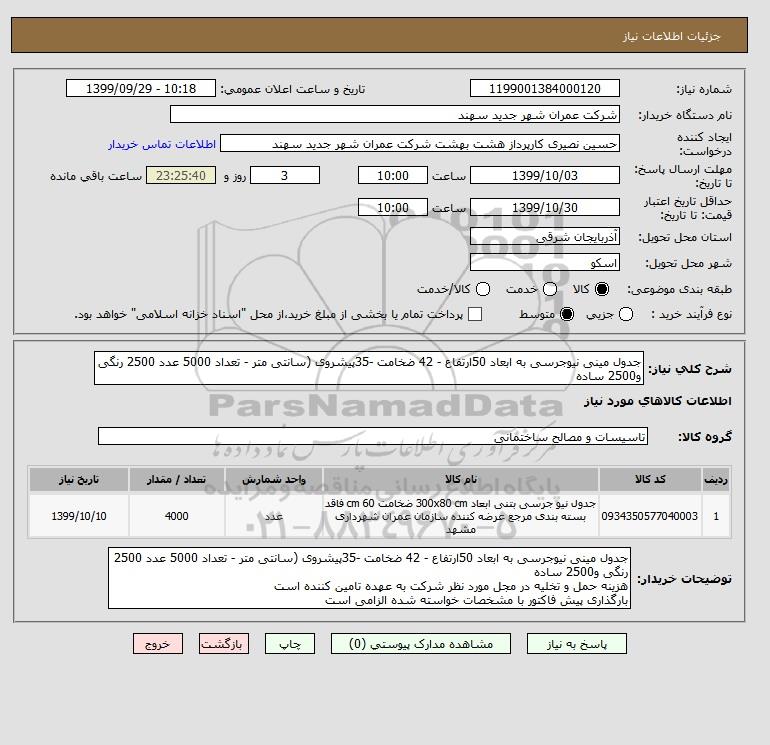Click the شماره نیاز number field
The width and height of the screenshot is (770, 745).
(545, 89)
